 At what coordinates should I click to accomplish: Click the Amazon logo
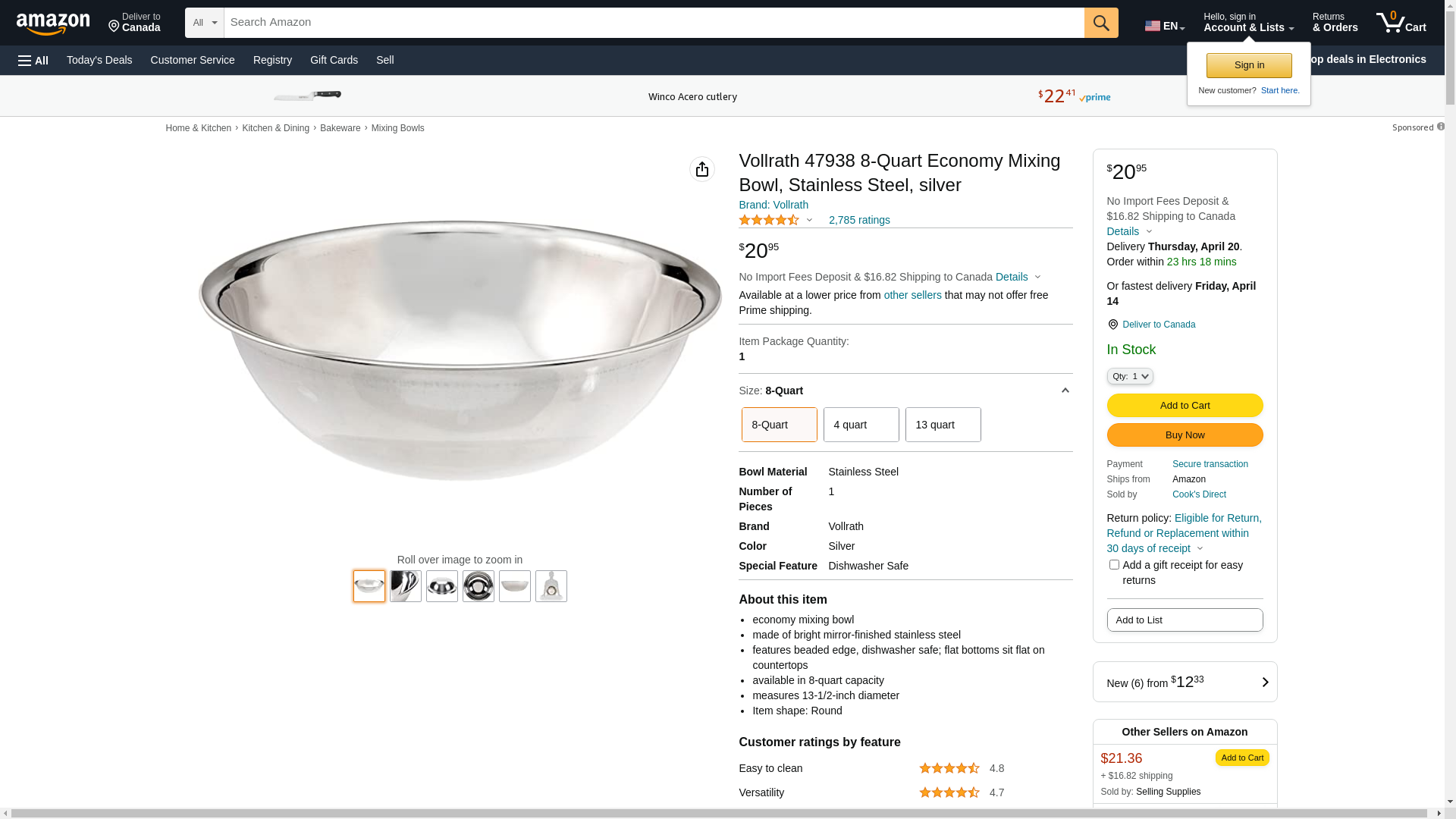(53, 24)
